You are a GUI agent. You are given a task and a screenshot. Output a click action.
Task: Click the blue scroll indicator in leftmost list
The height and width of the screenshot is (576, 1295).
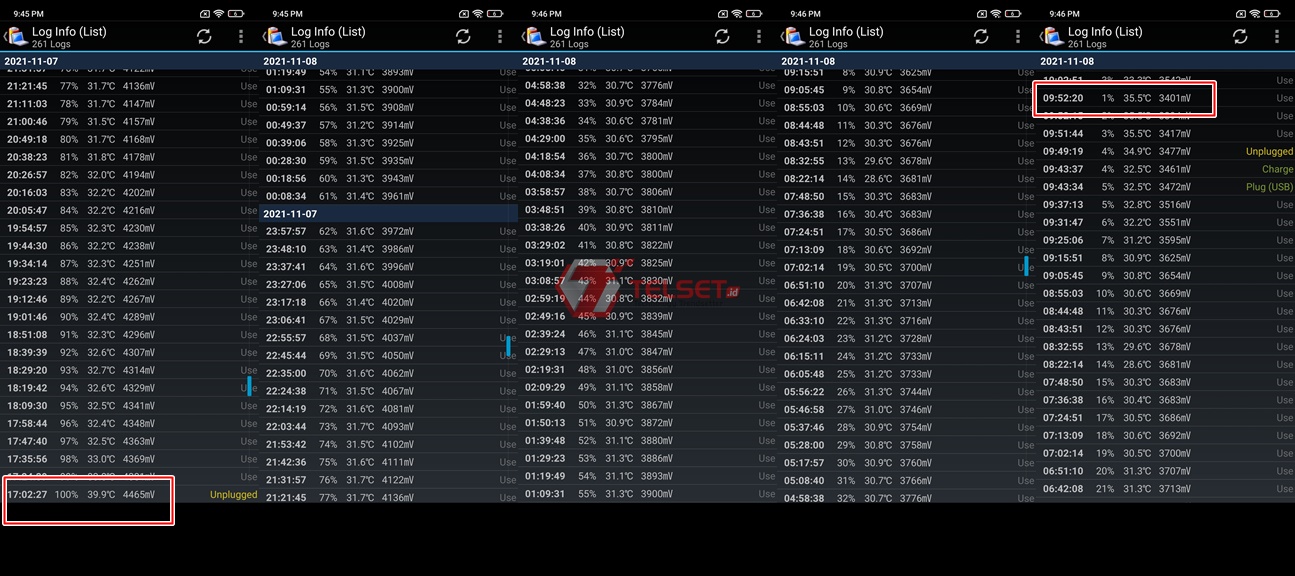pyautogui.click(x=249, y=386)
